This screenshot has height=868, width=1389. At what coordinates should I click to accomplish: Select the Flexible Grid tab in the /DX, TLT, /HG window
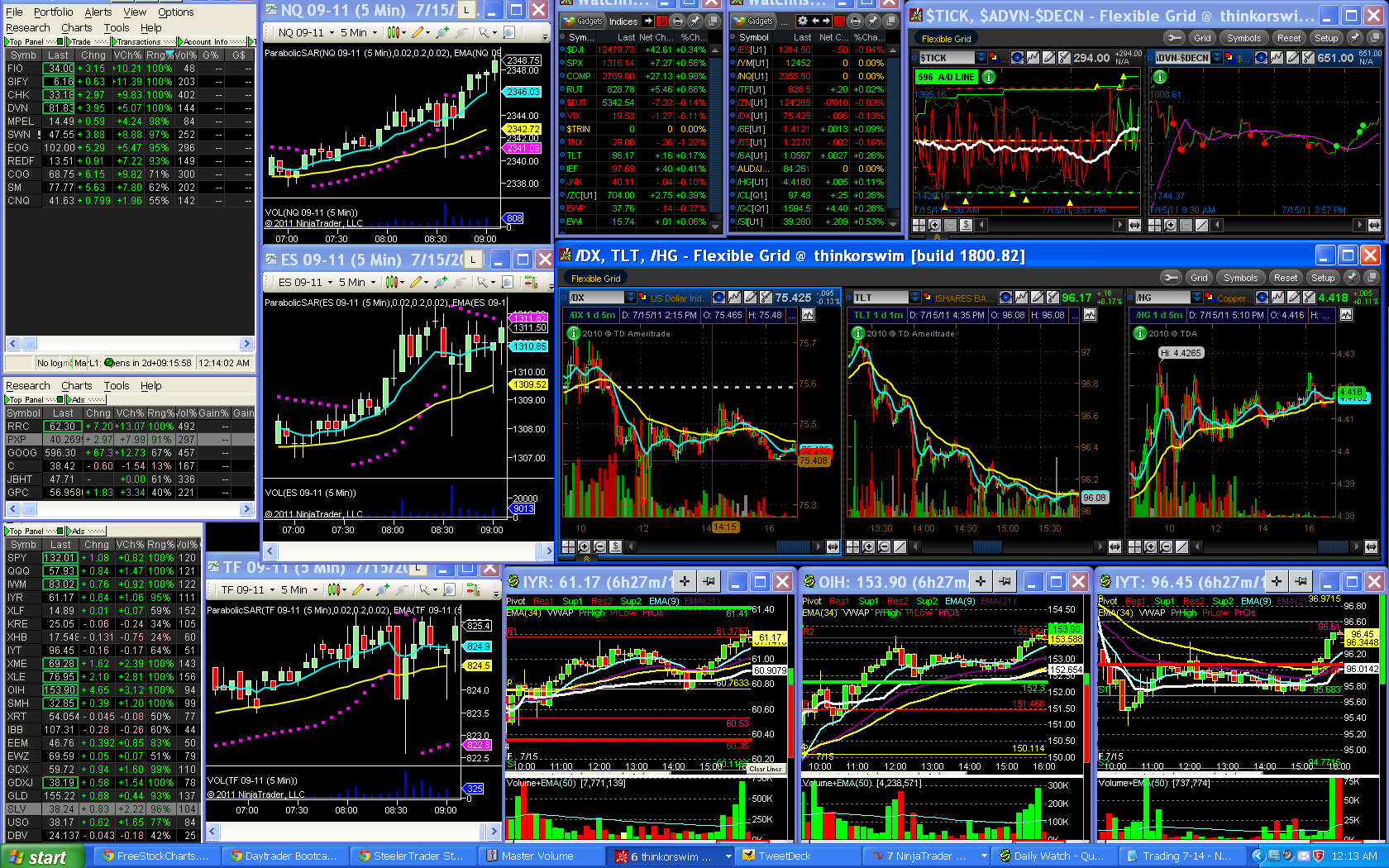[x=595, y=279]
